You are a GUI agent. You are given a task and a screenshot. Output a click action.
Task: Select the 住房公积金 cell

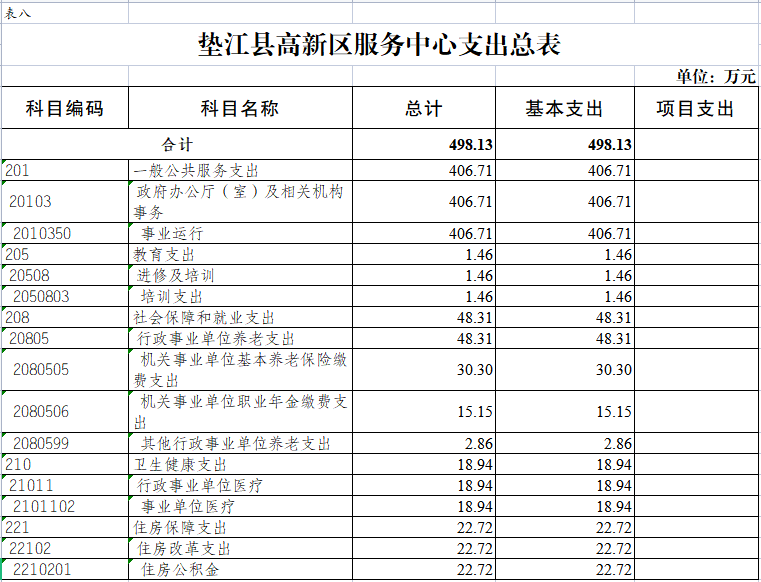(240, 569)
